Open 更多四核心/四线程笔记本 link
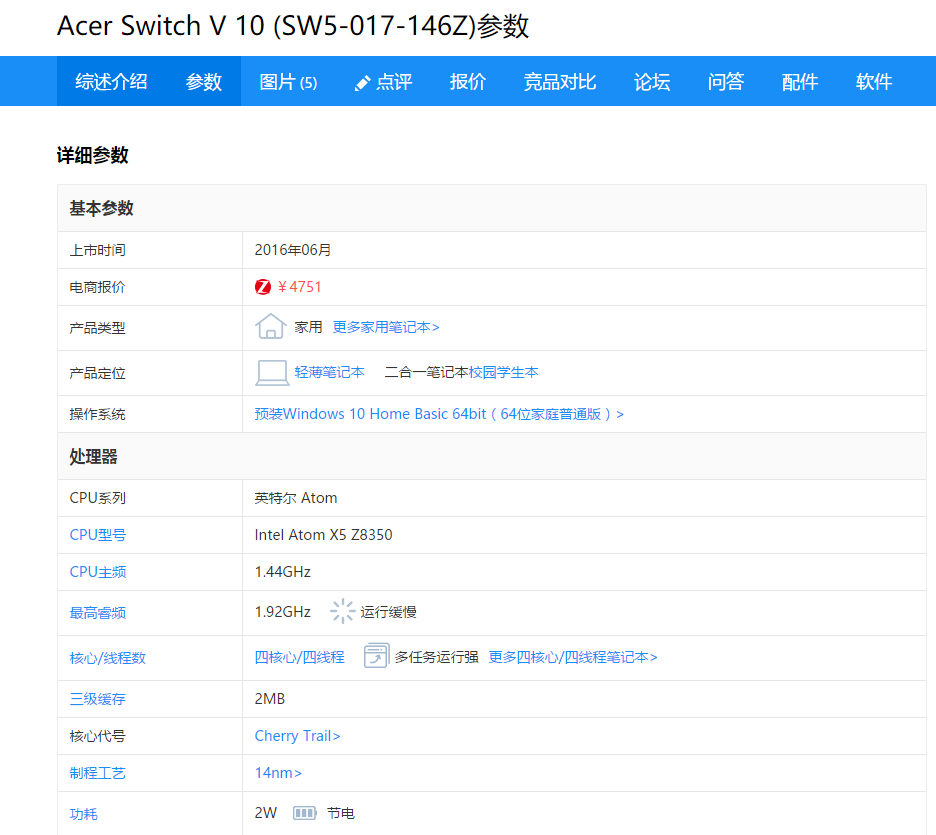The height and width of the screenshot is (835, 936). [573, 657]
